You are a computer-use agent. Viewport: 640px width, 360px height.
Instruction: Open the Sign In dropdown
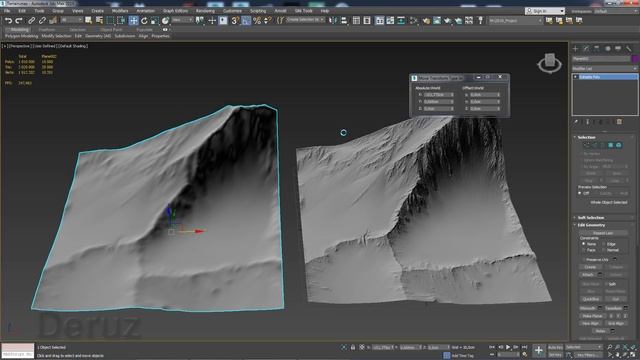coord(545,11)
